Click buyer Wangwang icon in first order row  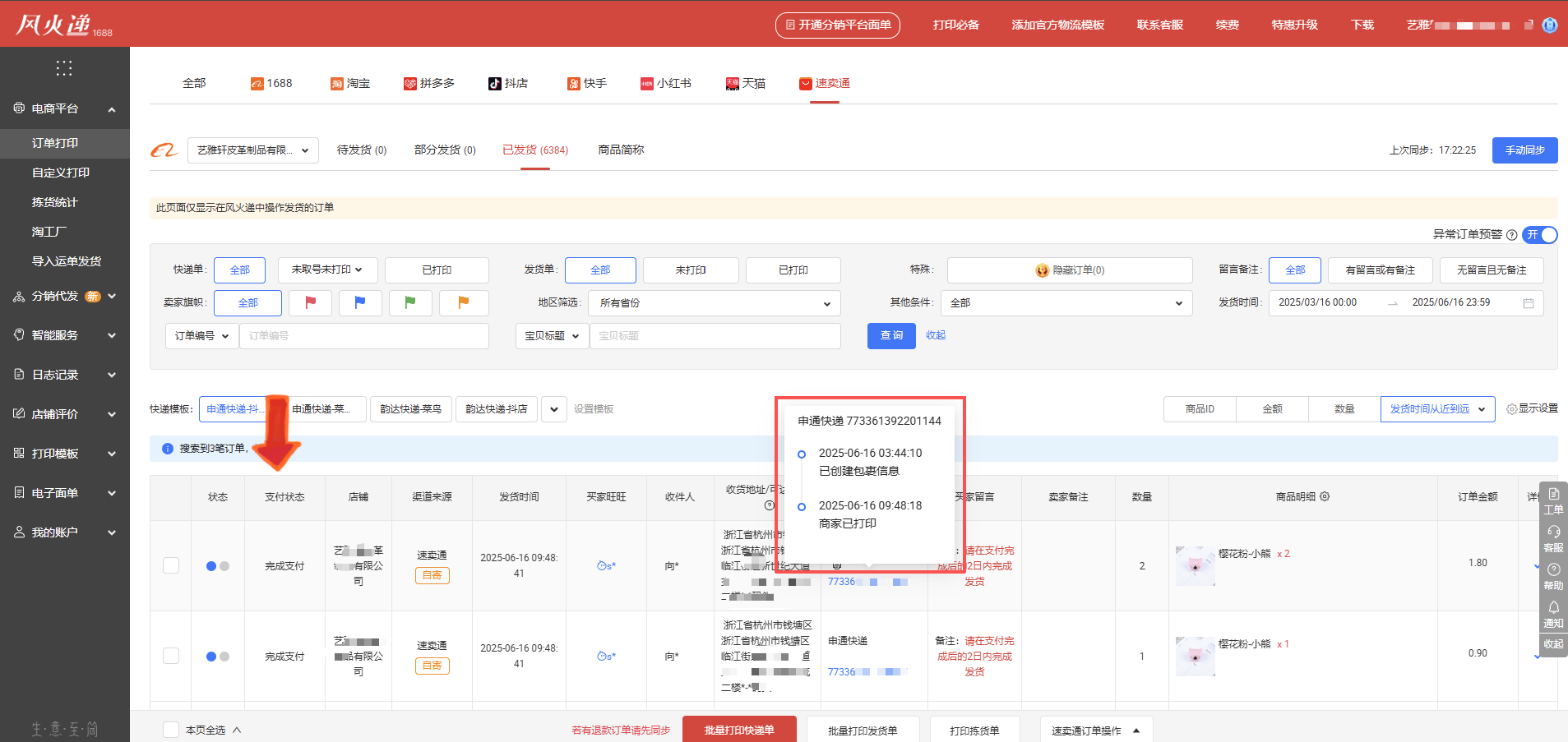(602, 566)
